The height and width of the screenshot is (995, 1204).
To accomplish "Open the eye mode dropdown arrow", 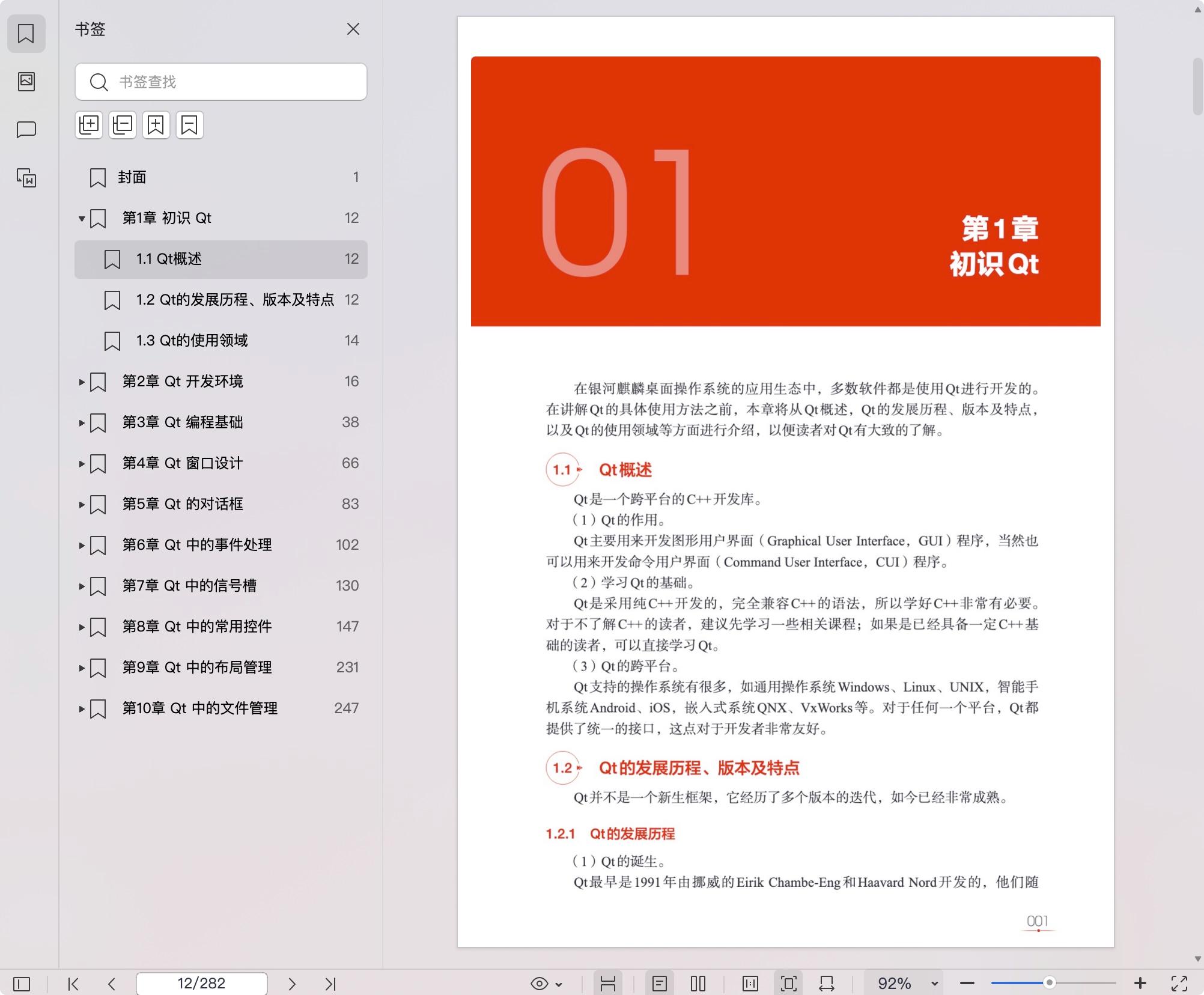I will click(559, 984).
